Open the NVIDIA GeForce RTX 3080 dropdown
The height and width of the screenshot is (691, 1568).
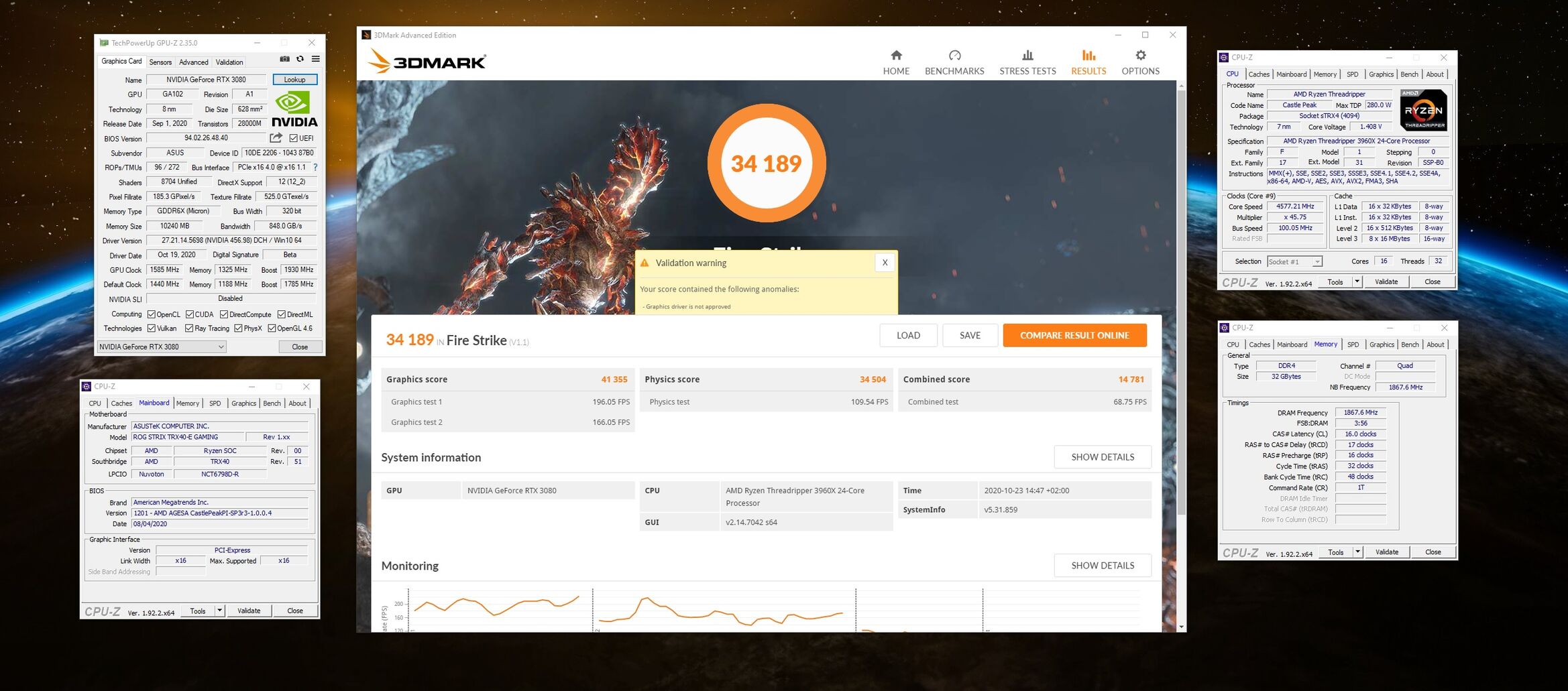[x=162, y=347]
